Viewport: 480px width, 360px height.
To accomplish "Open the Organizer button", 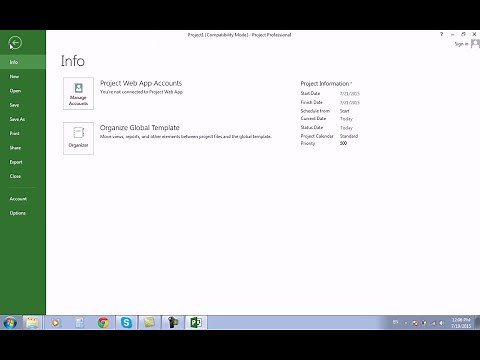I will tap(78, 138).
